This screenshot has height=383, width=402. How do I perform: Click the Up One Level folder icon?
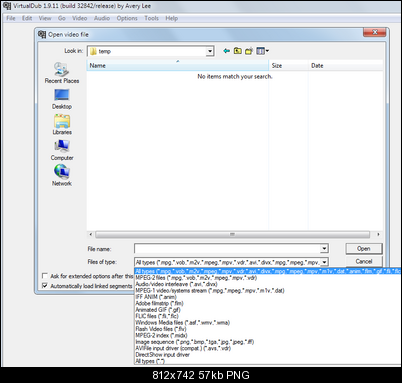coord(238,51)
